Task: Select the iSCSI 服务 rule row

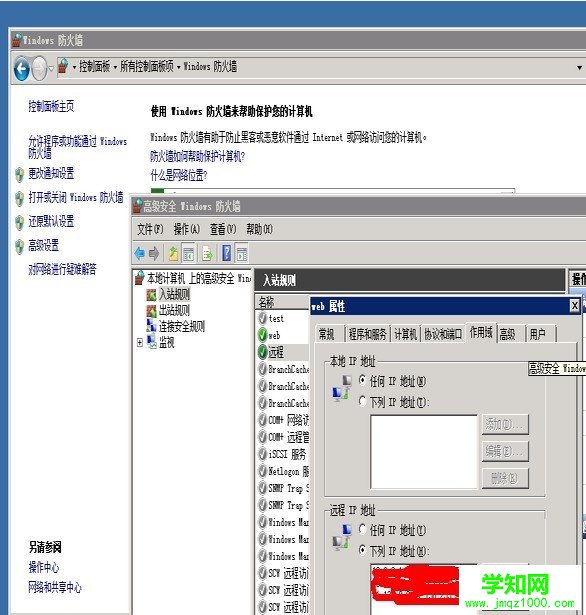Action: [x=282, y=454]
